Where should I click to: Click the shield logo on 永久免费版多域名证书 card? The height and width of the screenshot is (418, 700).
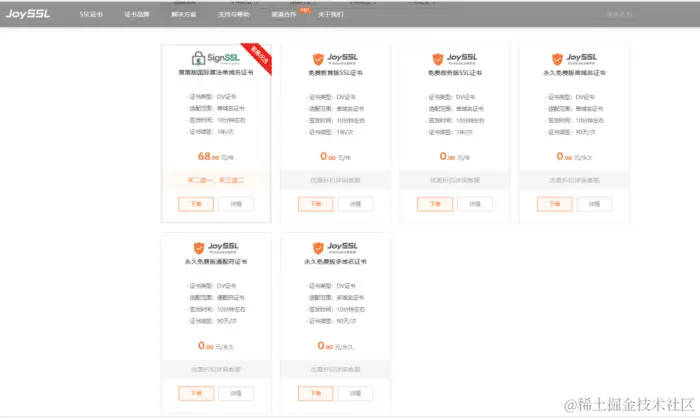point(318,248)
